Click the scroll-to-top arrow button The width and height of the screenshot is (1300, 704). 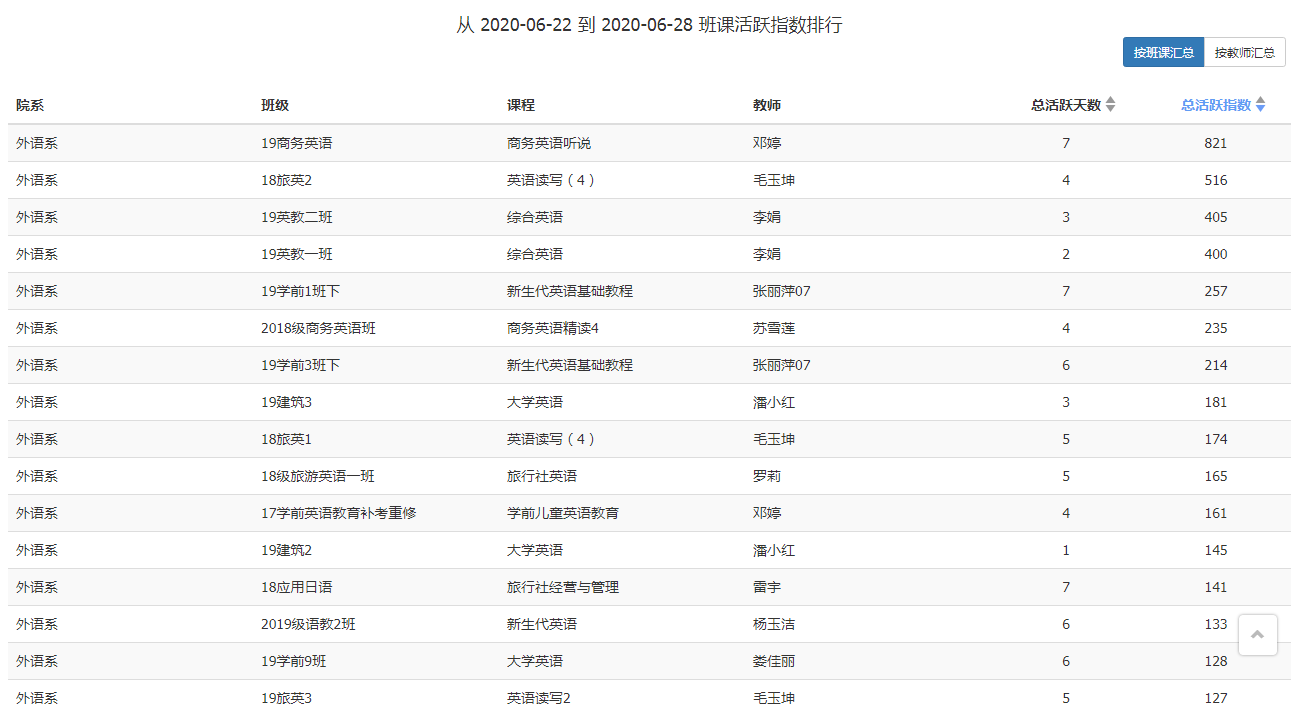[x=1257, y=635]
